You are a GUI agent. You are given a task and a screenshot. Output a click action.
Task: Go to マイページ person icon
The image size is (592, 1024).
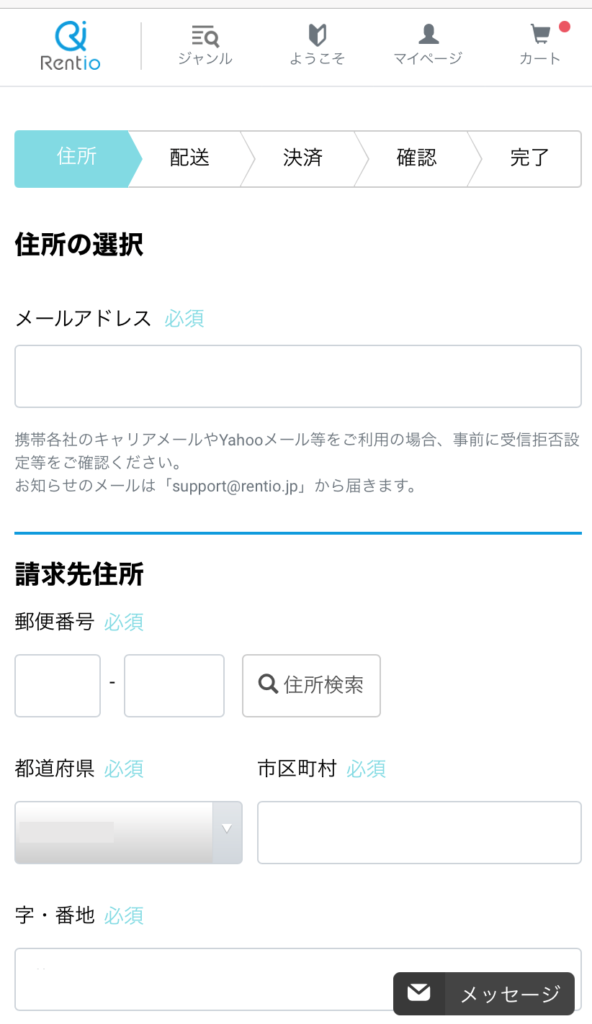(428, 34)
